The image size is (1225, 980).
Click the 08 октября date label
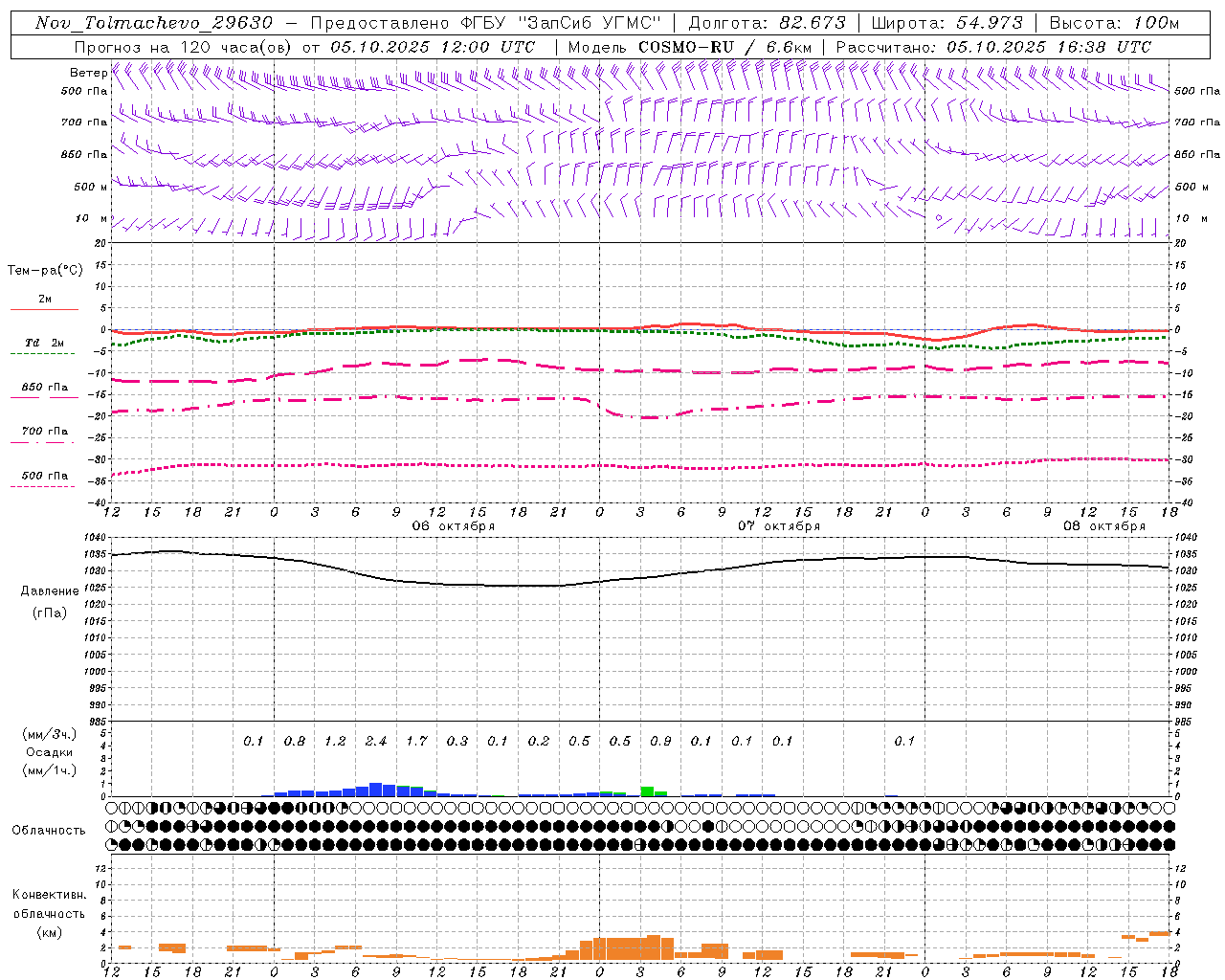(x=1104, y=526)
